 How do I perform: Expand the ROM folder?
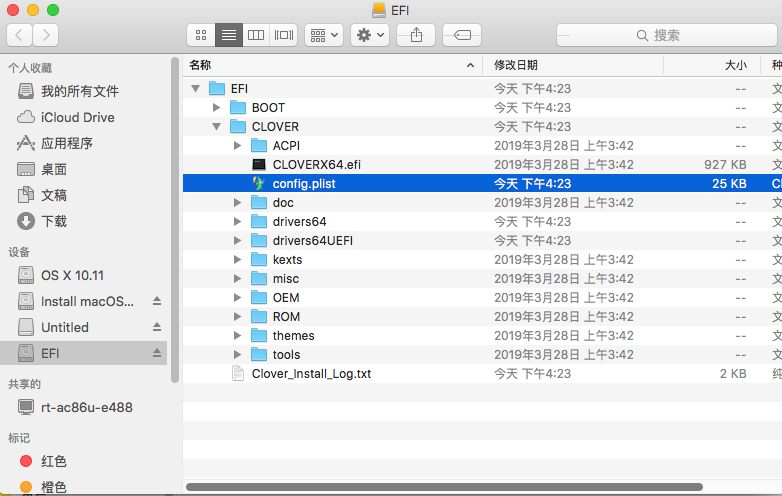(237, 317)
